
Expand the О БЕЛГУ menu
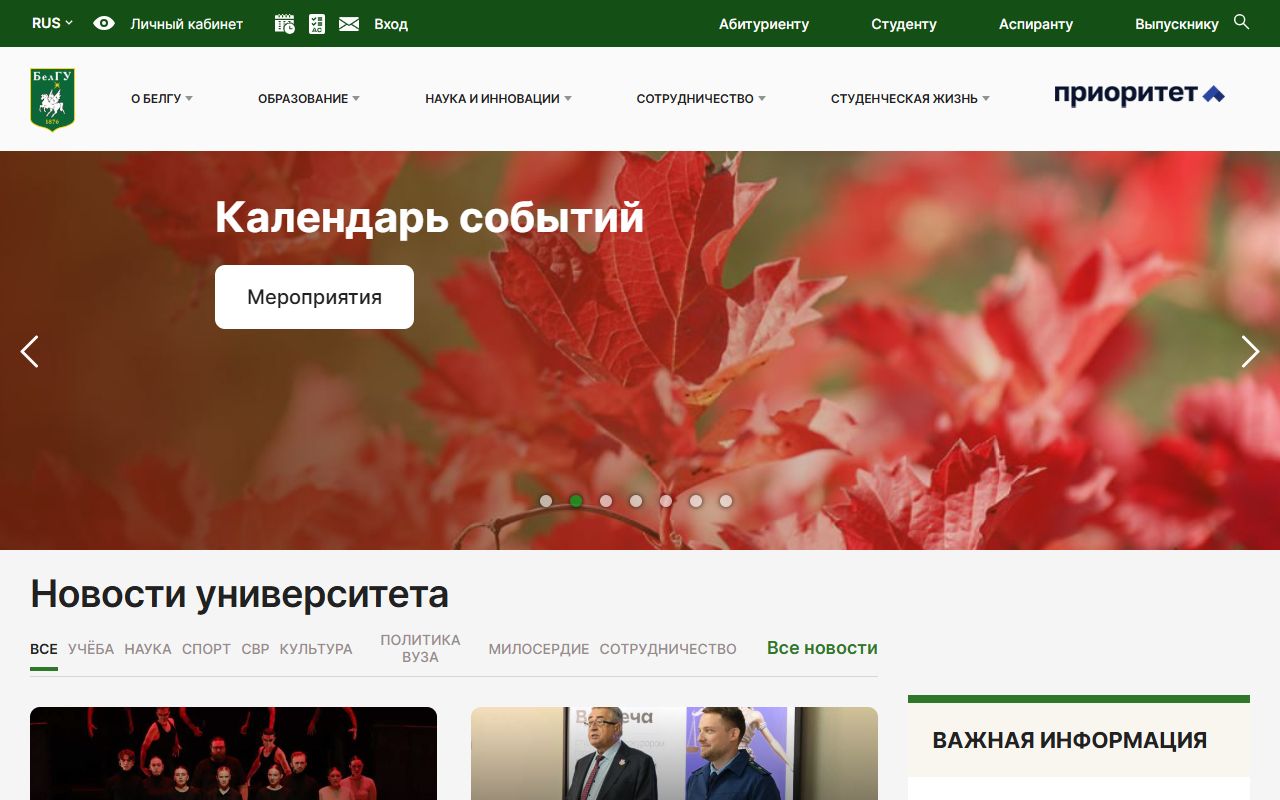pos(162,99)
